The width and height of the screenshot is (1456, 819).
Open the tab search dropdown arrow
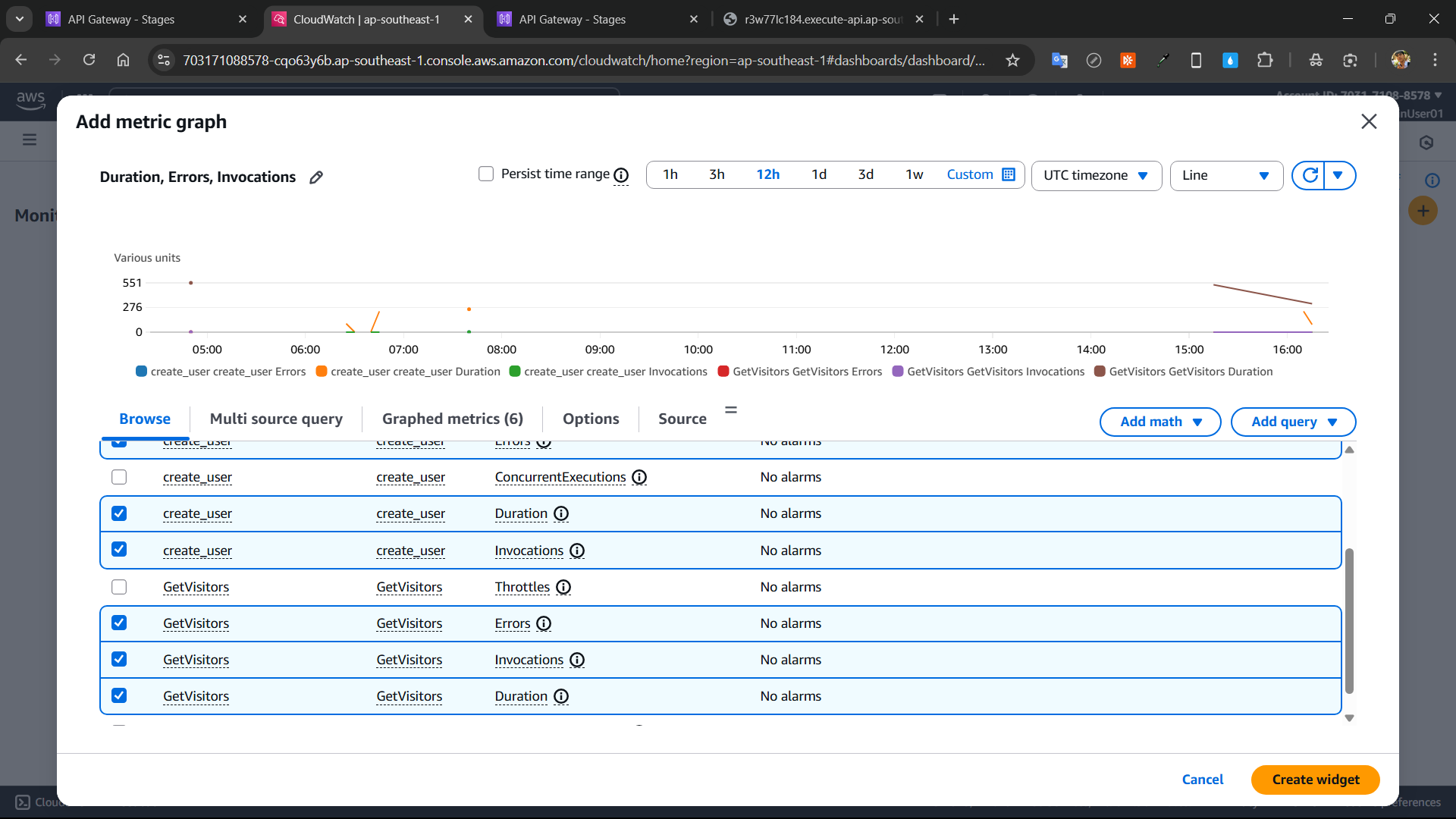(19, 19)
